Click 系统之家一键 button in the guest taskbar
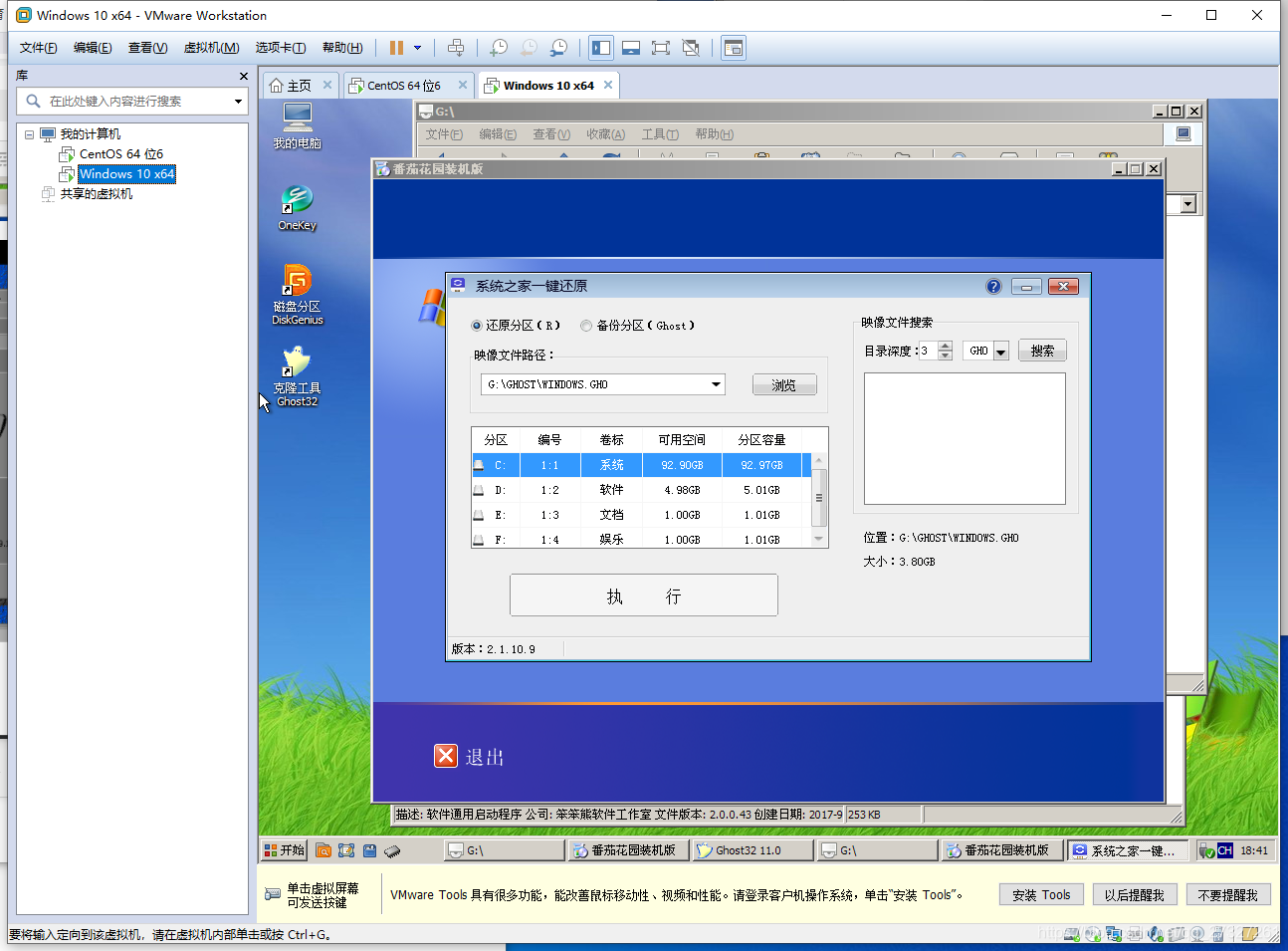Screen dimensions: 1288x951 click(1129, 850)
